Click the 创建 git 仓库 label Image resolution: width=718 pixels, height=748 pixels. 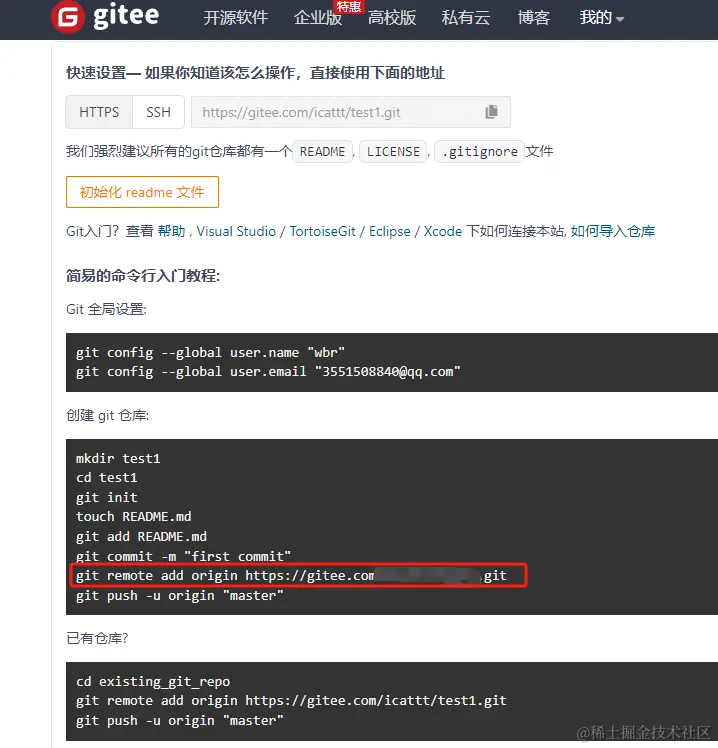107,416
